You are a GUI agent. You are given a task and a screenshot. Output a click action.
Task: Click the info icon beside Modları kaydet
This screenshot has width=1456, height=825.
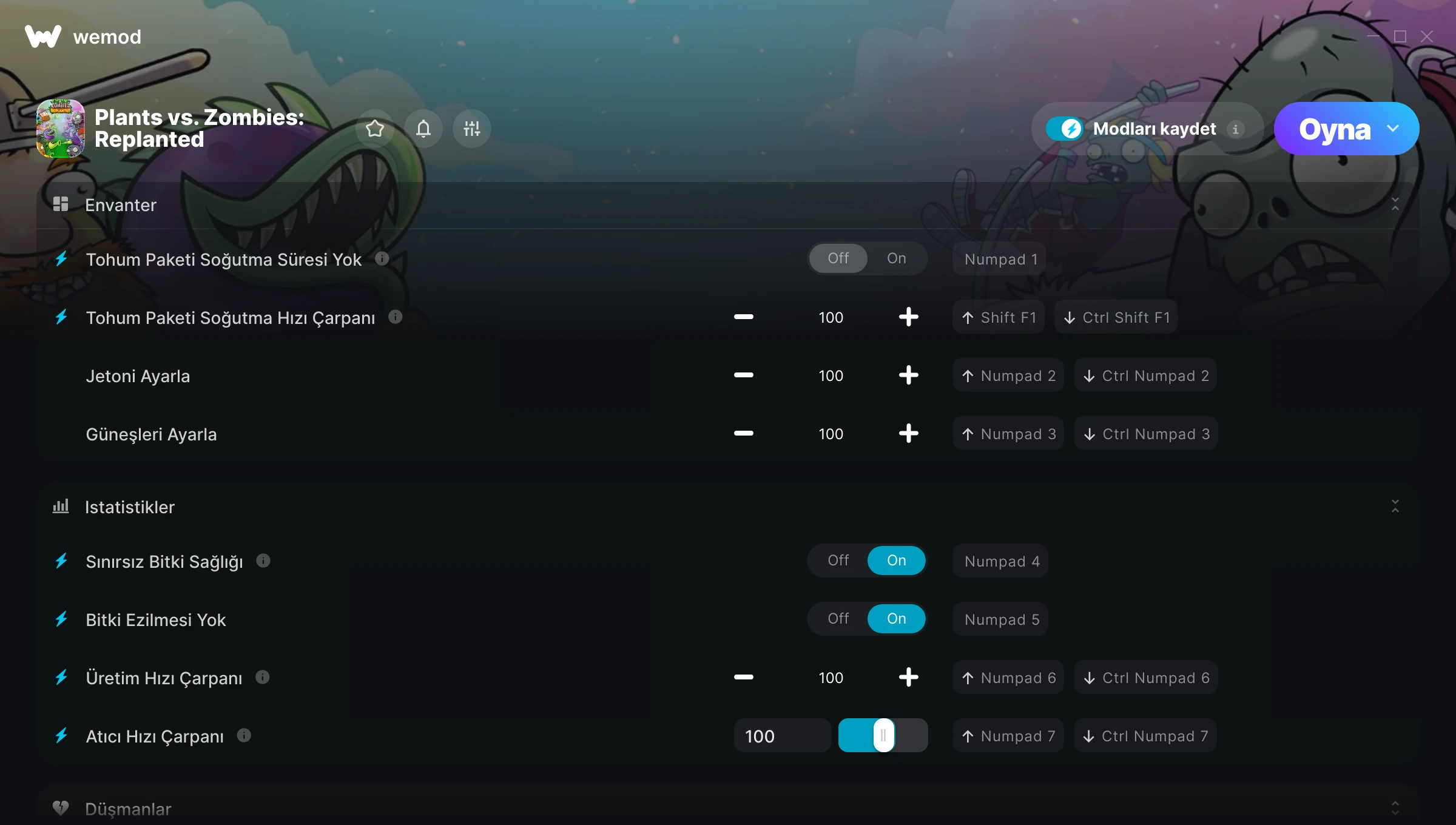pyautogui.click(x=1236, y=129)
